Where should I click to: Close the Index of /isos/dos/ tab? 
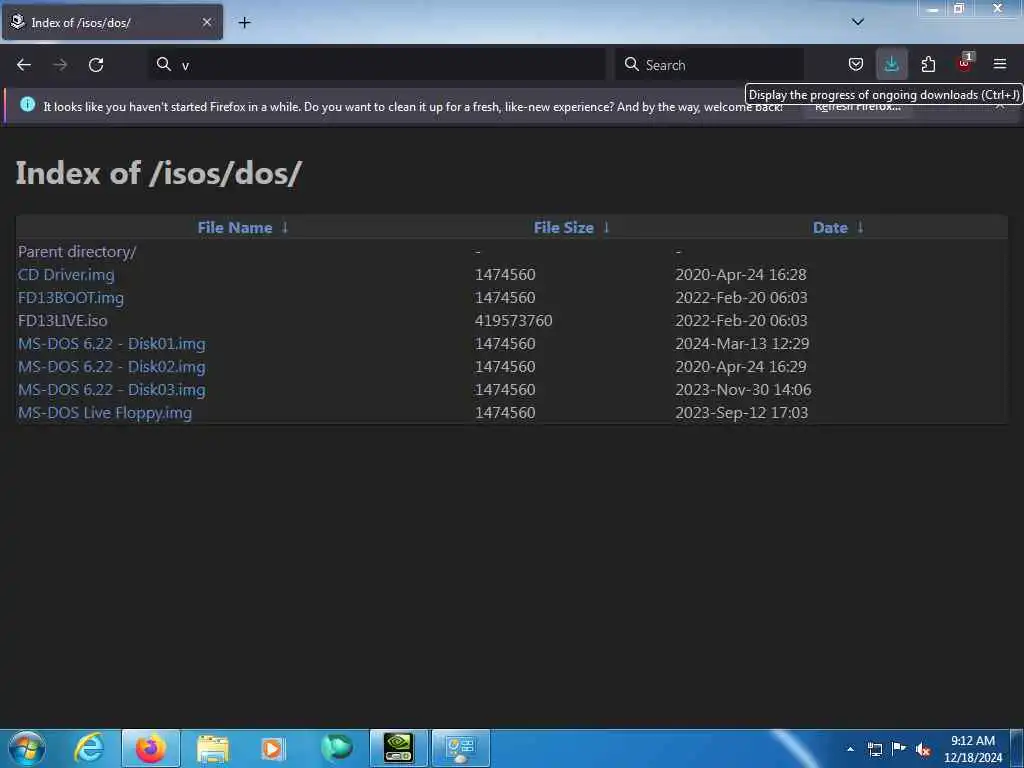[x=206, y=22]
